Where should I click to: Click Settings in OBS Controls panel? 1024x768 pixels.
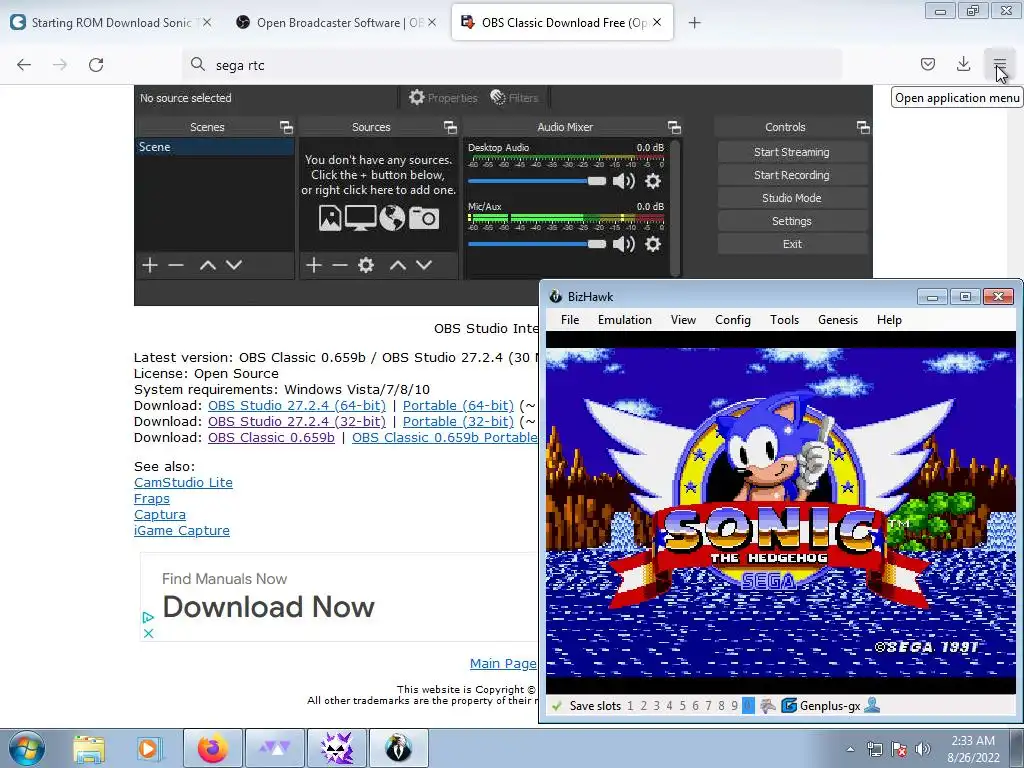792,221
